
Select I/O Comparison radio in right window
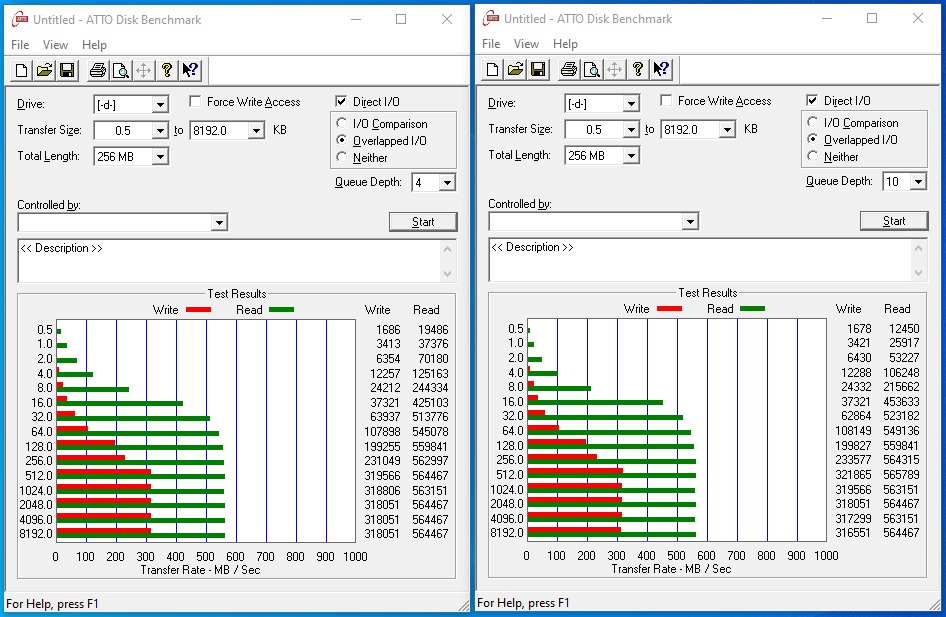point(813,122)
